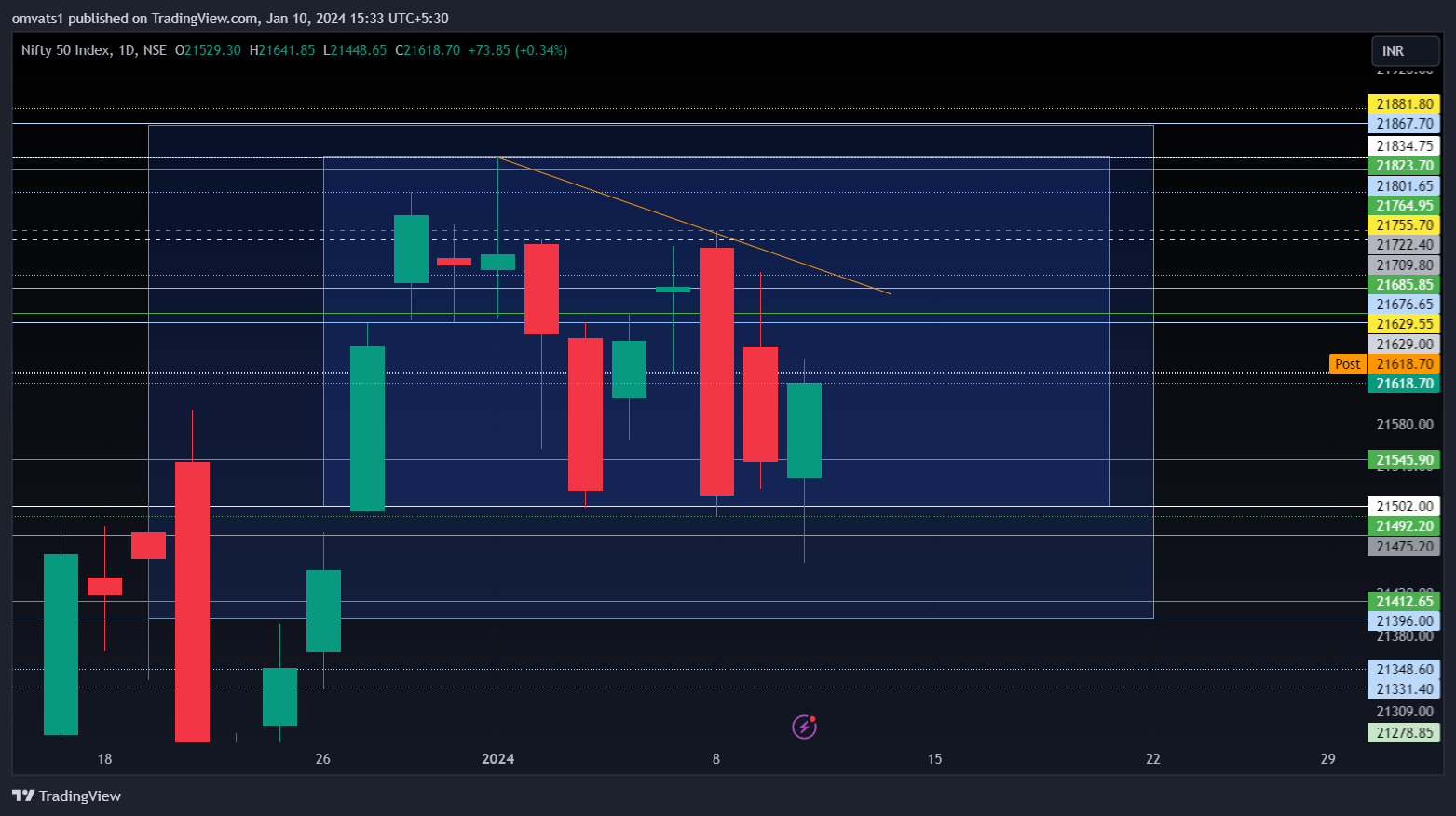Click the date label 29 on time axis
The height and width of the screenshot is (816, 1456).
1327,759
